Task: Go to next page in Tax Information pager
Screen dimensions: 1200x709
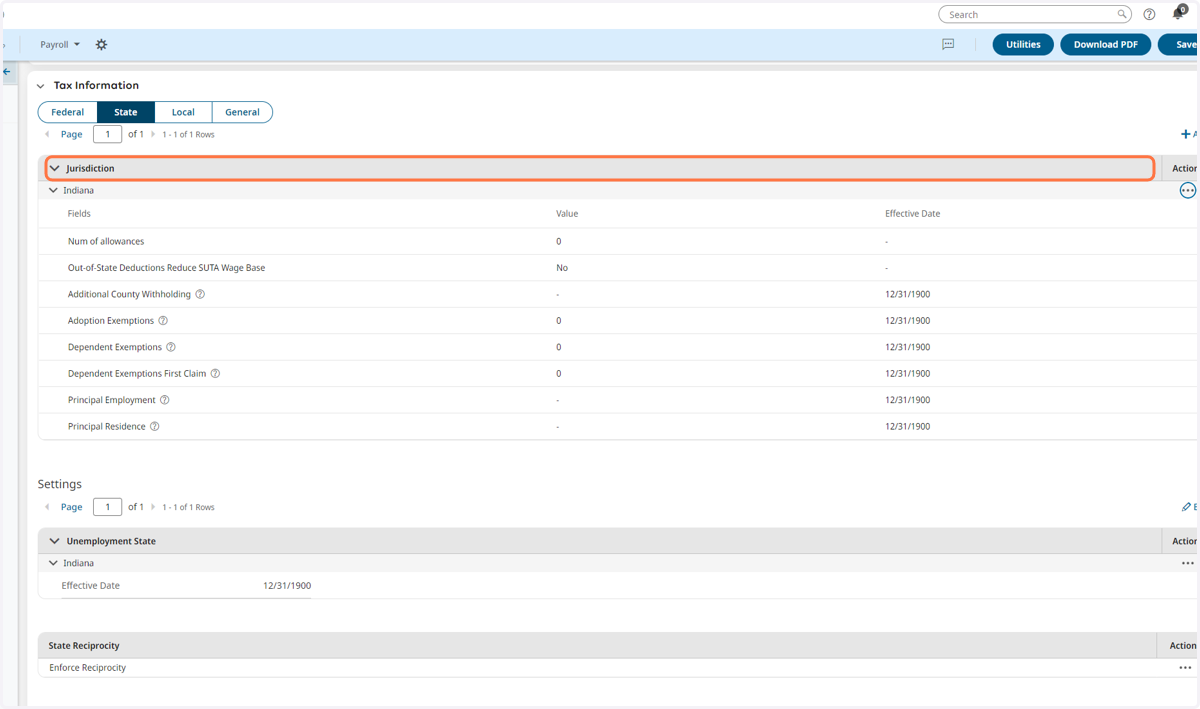Action: pyautogui.click(x=153, y=134)
